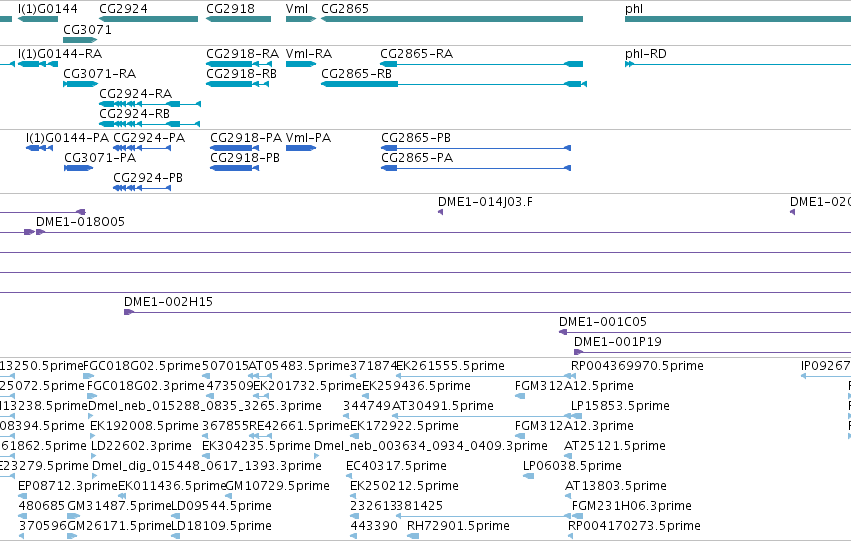Viewport: 851px width, 541px height.
Task: Click the DME1-018O05 clone
Action: (443, 232)
